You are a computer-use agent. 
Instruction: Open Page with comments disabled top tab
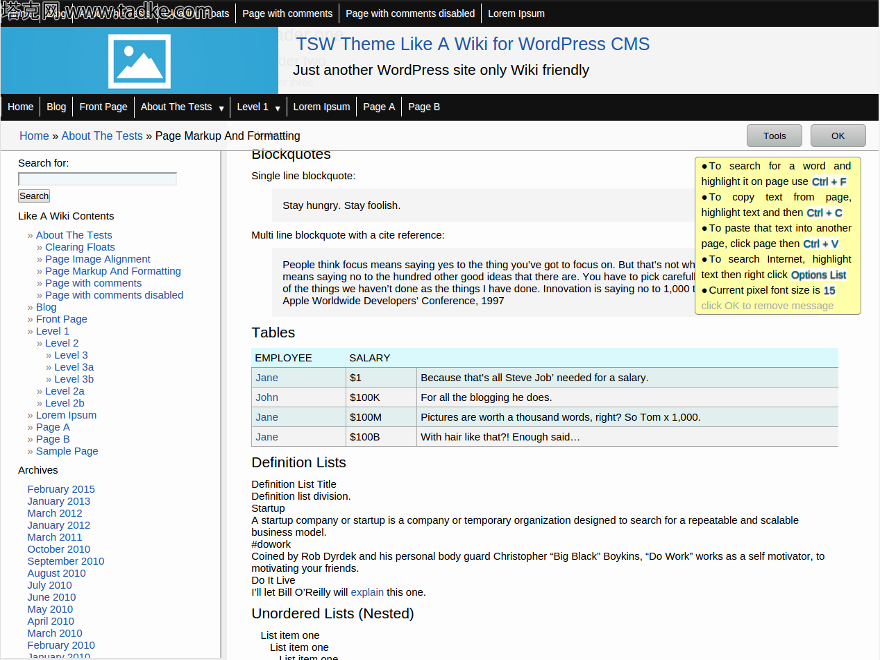410,14
